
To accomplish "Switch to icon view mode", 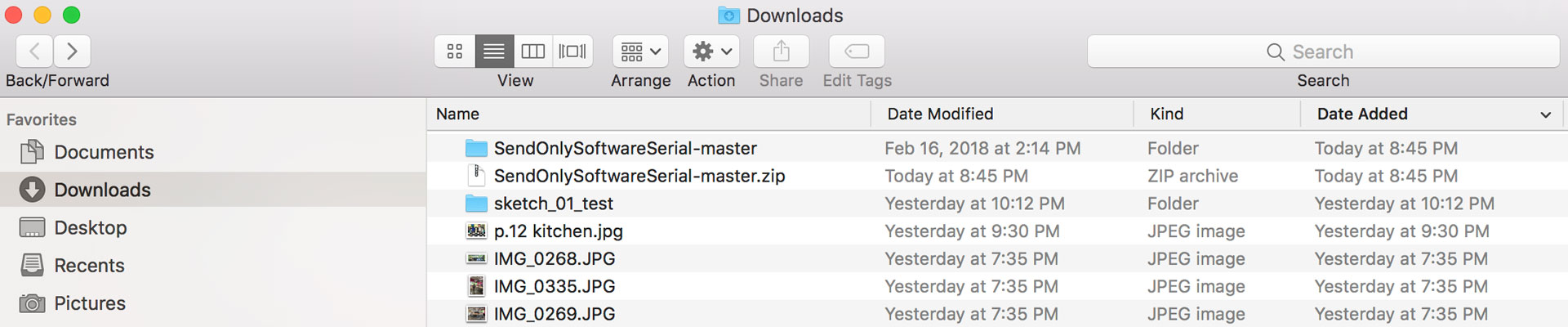I will pyautogui.click(x=455, y=52).
